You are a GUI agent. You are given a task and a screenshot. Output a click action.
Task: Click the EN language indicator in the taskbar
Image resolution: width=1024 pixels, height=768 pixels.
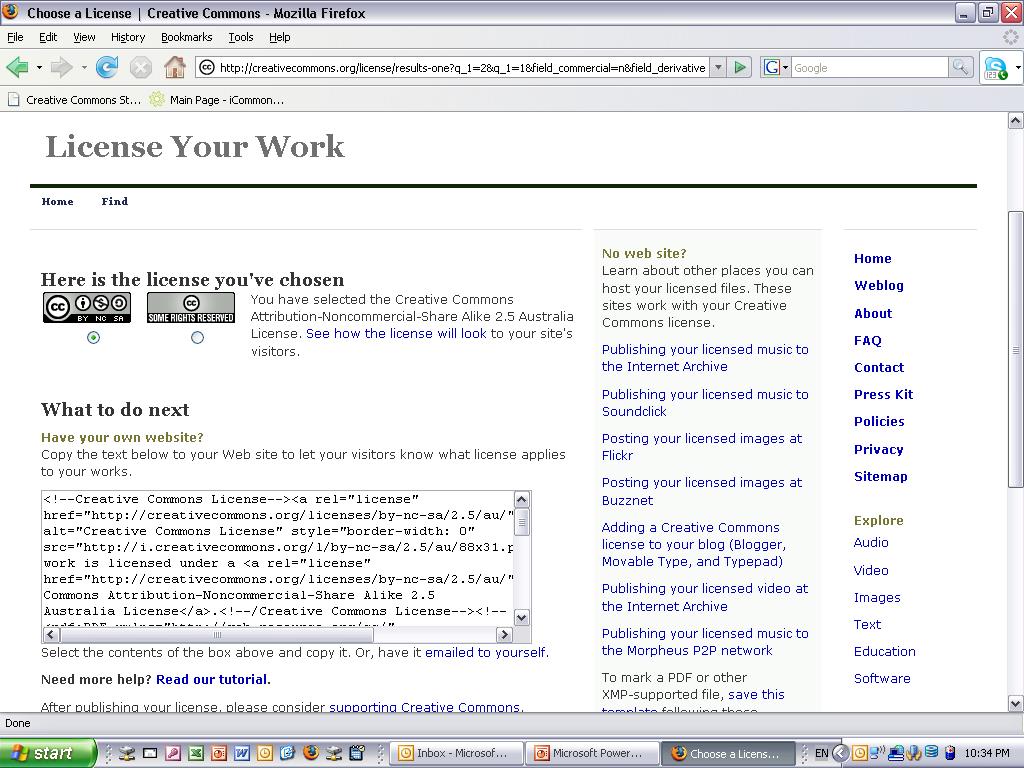point(821,753)
